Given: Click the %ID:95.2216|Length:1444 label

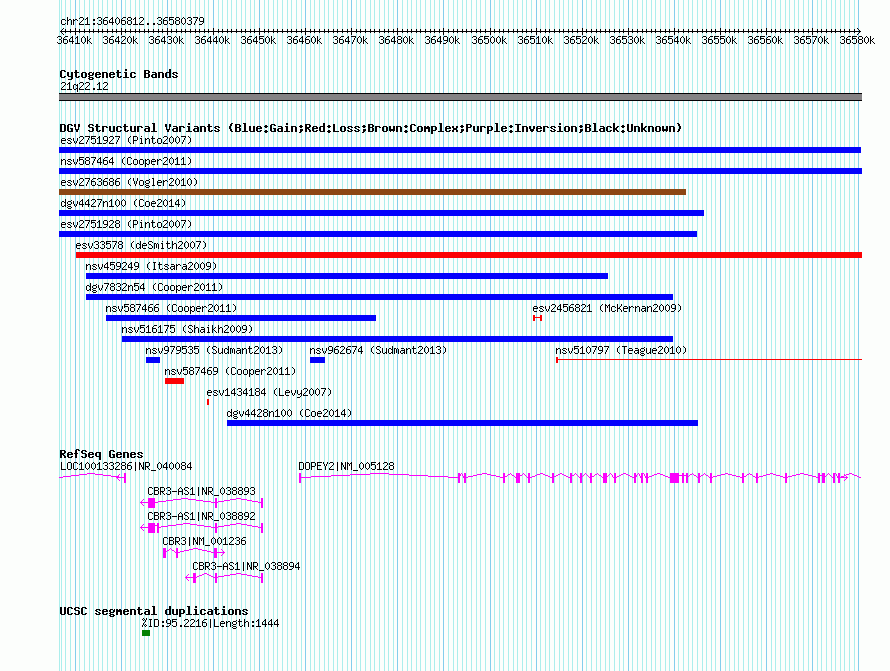Looking at the screenshot, I should 210,623.
